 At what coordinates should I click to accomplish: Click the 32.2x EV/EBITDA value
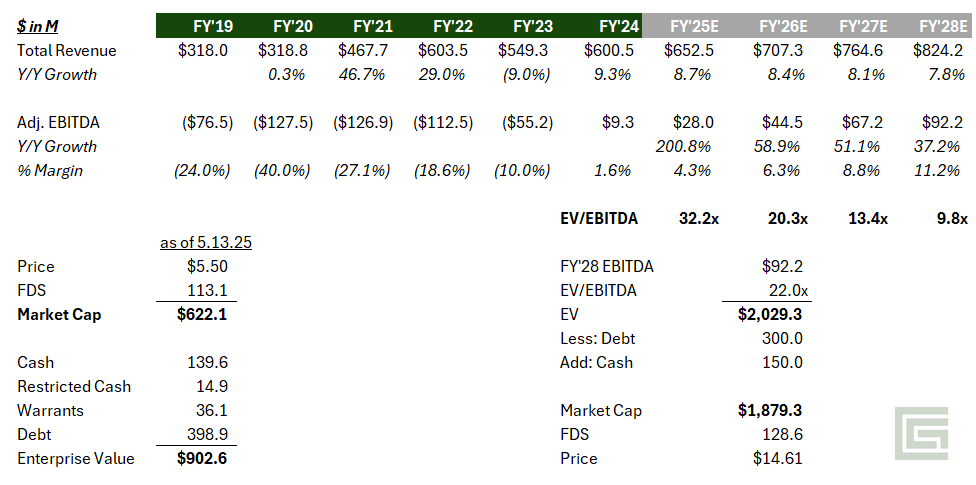click(x=698, y=219)
